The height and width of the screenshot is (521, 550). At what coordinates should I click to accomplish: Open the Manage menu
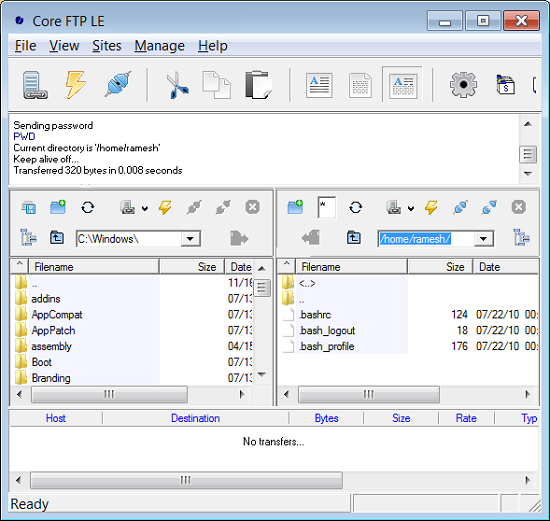(x=160, y=46)
